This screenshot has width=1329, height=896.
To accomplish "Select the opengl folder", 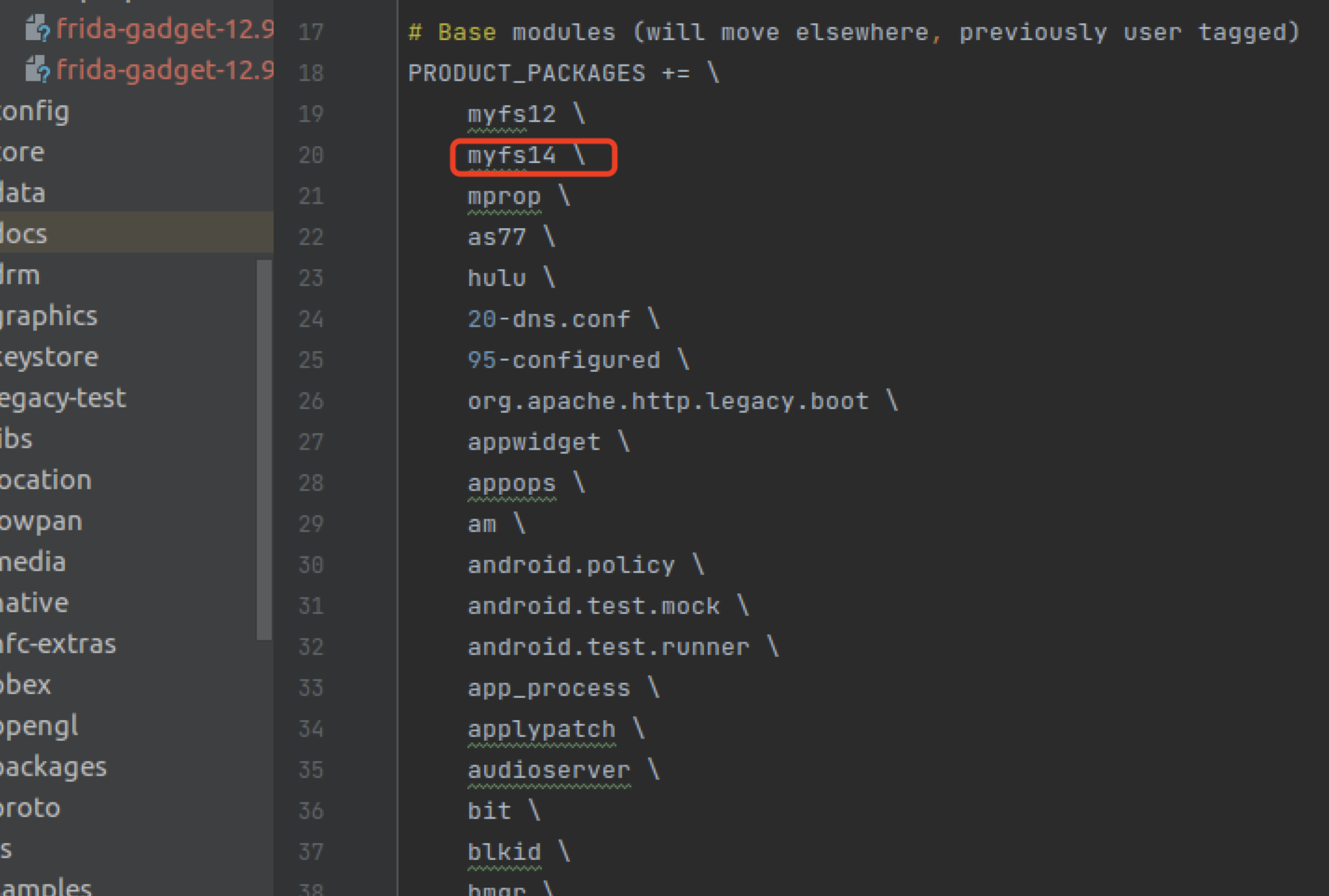I will (x=39, y=726).
